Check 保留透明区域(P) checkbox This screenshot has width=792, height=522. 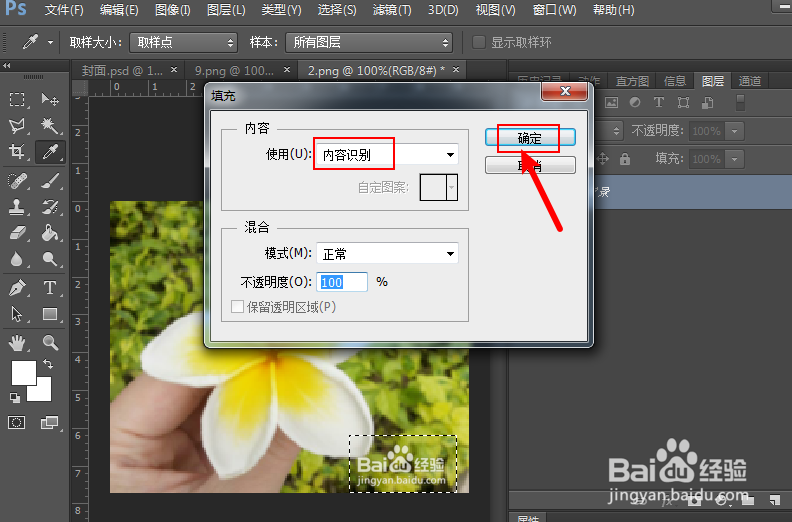pos(237,307)
